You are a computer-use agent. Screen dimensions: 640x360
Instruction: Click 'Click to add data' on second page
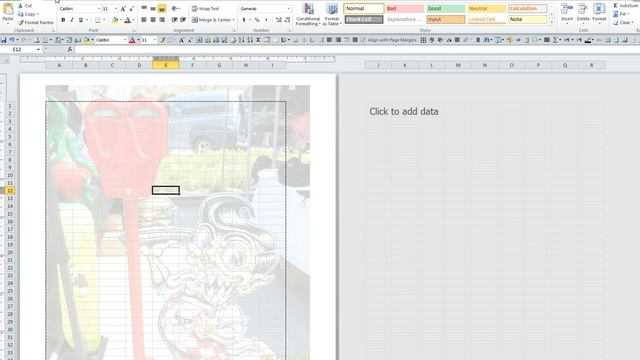404,111
